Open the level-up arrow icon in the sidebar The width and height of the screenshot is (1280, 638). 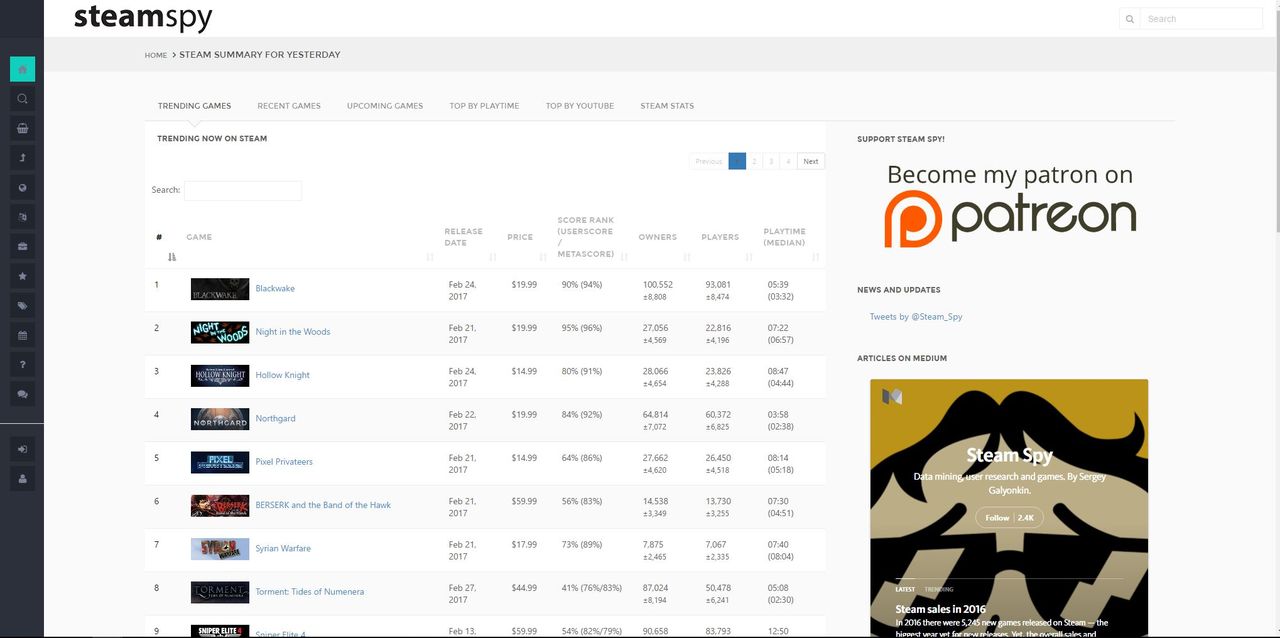(x=22, y=158)
